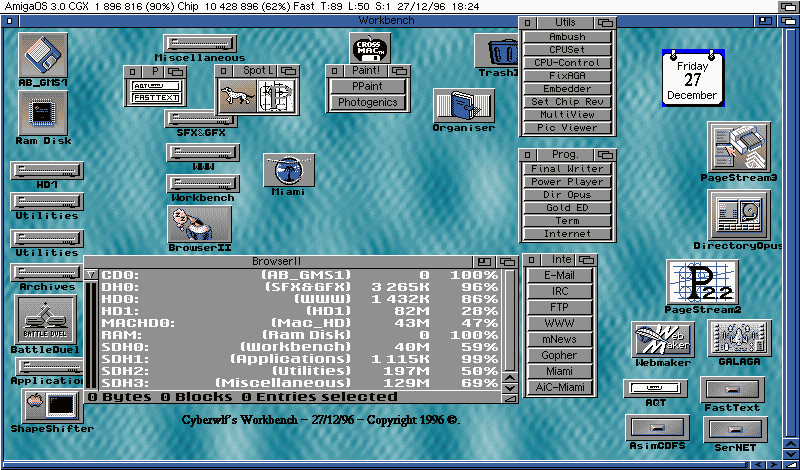
Task: Launch the Miami palm tree icon
Action: [289, 170]
